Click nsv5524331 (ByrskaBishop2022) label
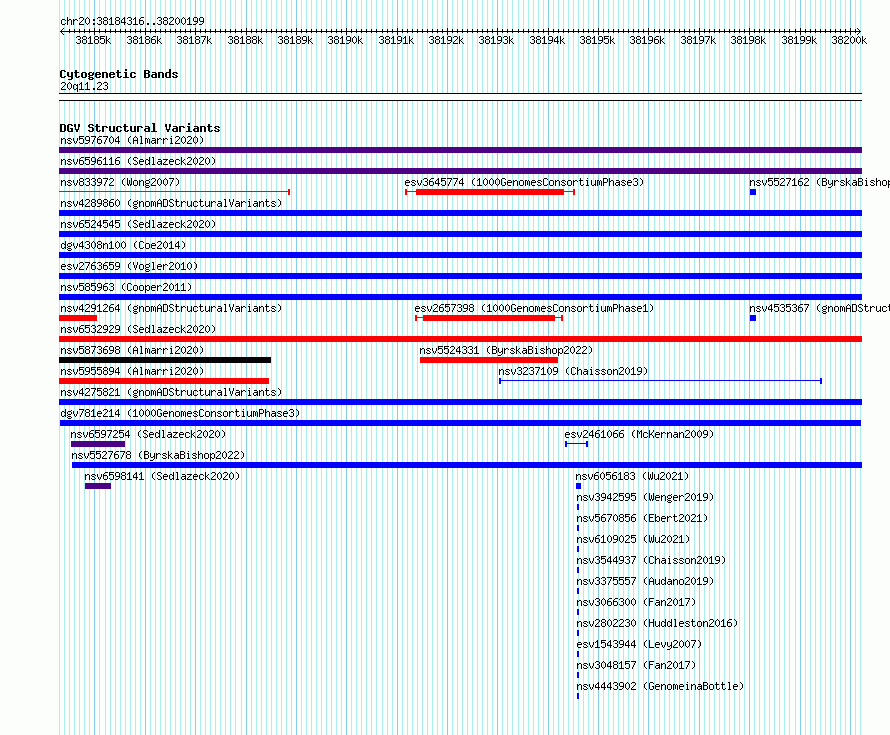Viewport: 890px width, 735px height. pos(506,350)
